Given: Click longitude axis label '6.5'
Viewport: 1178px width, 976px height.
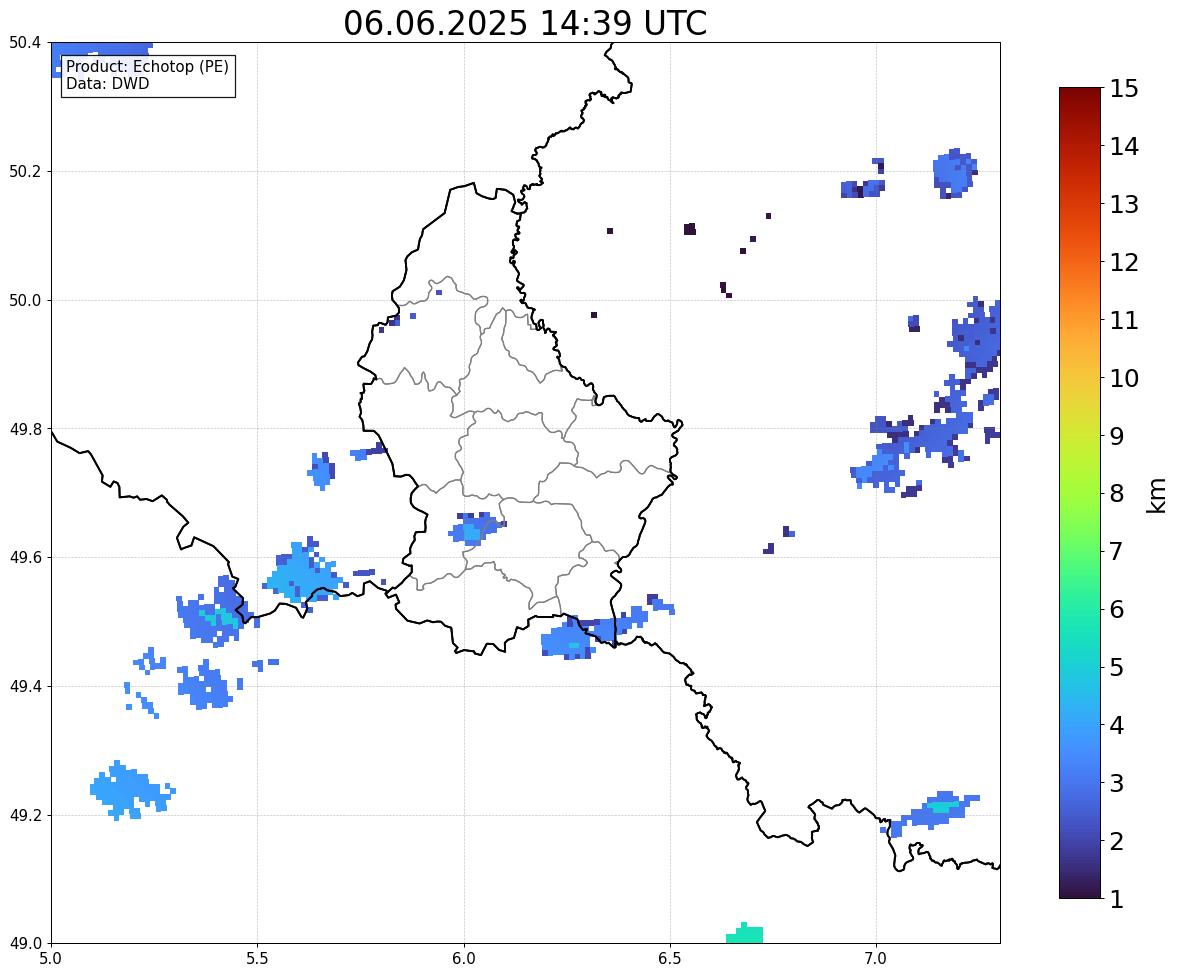Looking at the screenshot, I should click(x=670, y=959).
